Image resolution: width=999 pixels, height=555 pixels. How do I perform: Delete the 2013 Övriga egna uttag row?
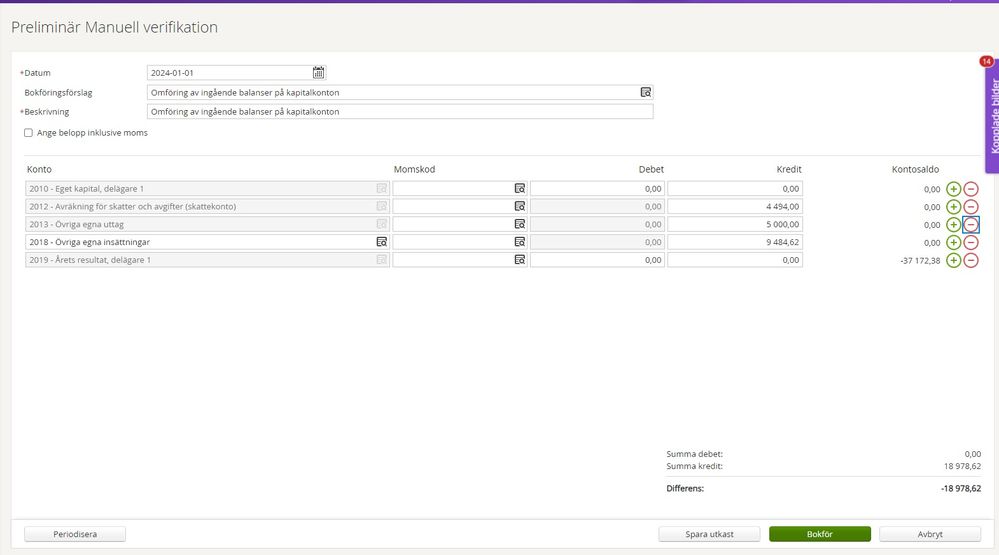(971, 225)
